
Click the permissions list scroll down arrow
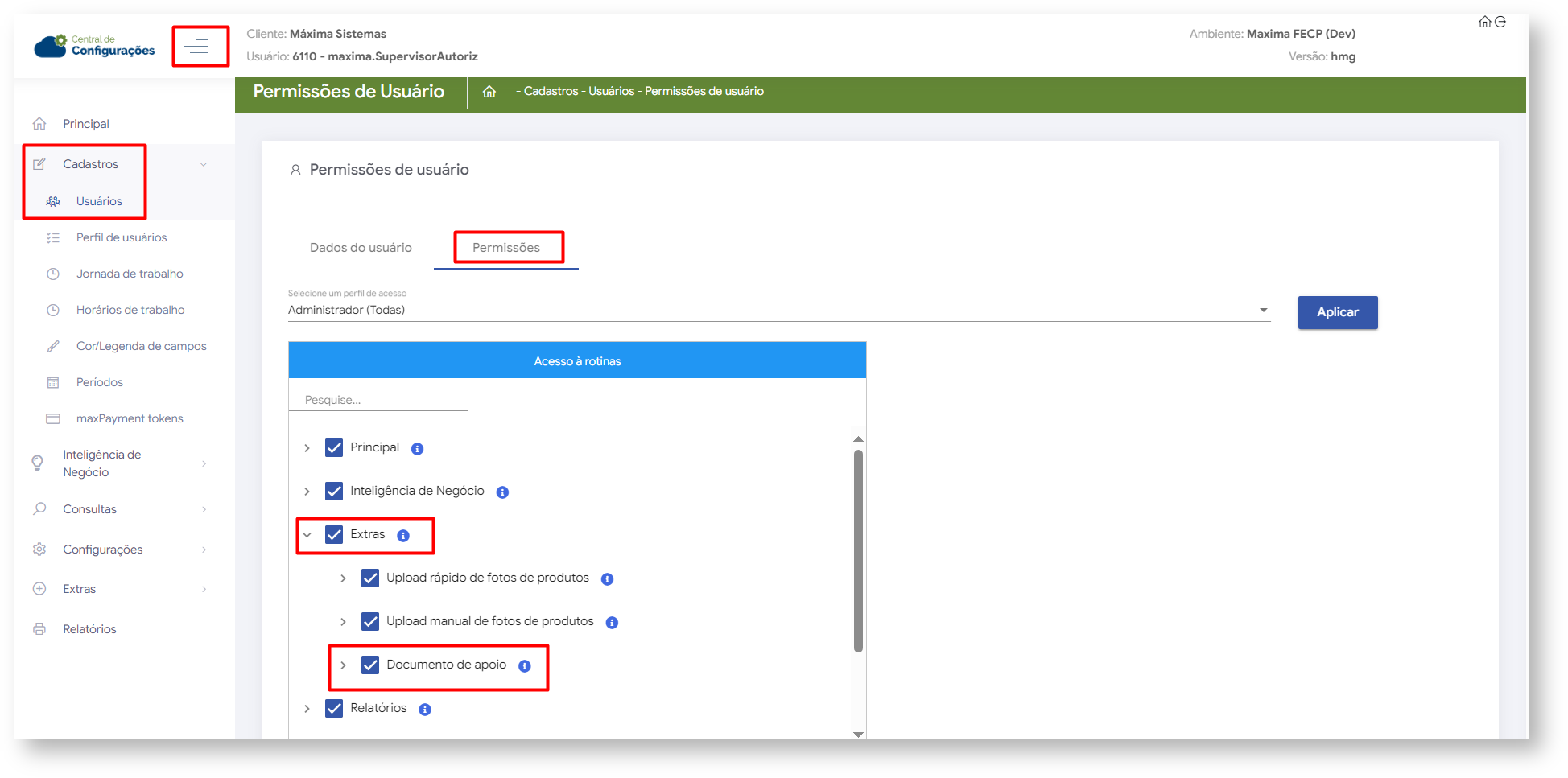tap(858, 734)
